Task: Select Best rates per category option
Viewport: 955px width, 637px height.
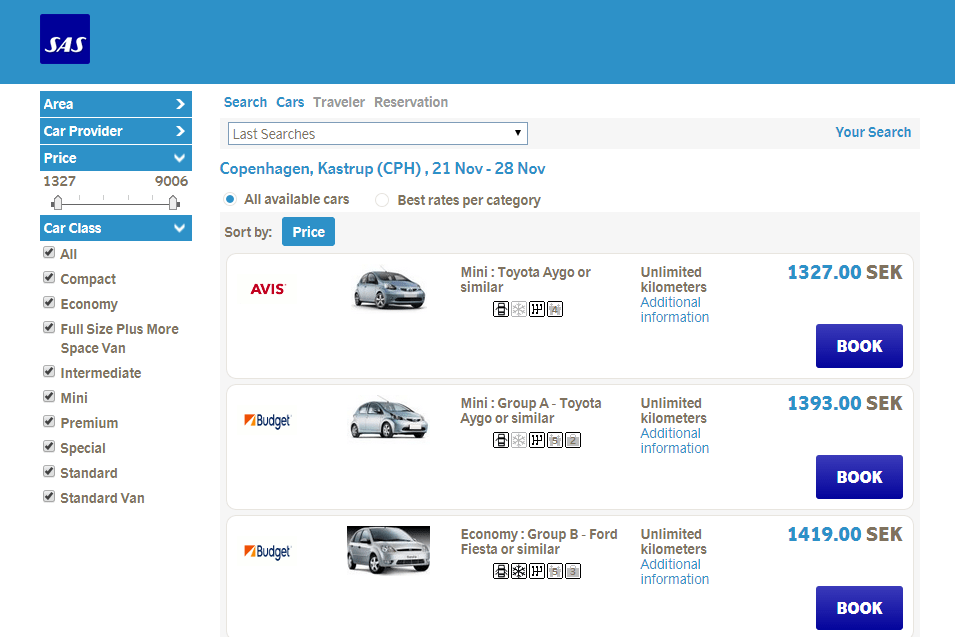Action: point(382,200)
